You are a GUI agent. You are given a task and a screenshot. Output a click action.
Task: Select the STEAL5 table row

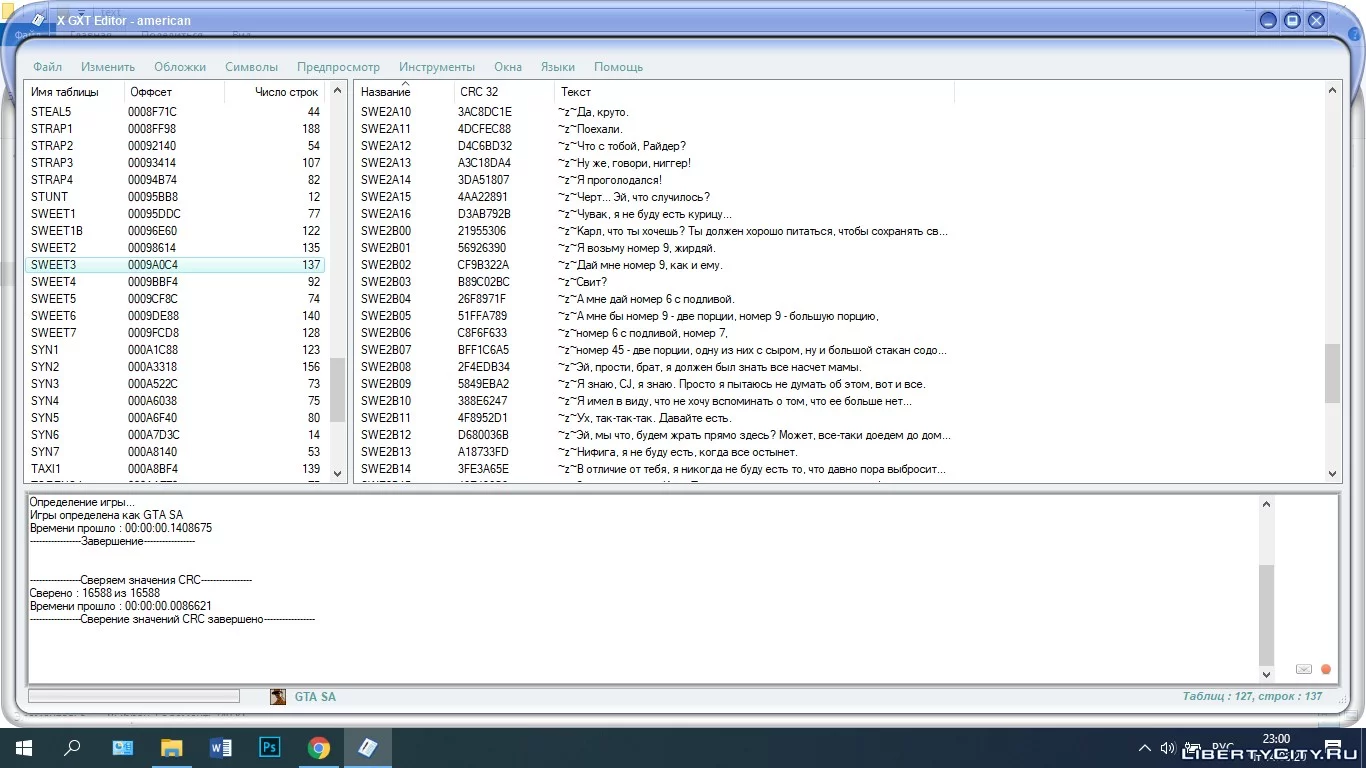click(x=175, y=112)
